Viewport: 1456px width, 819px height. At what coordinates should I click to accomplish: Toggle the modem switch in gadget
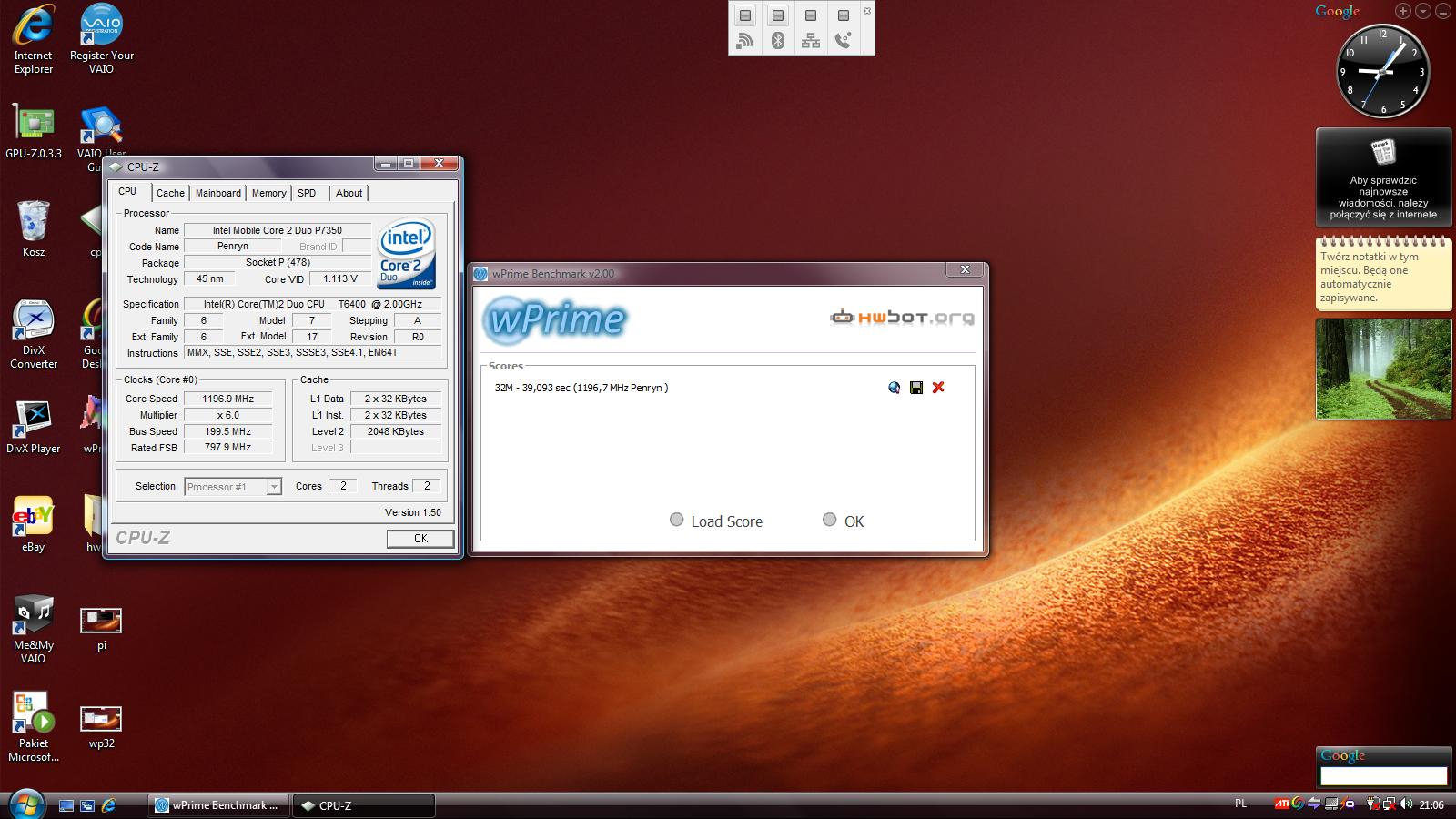tap(844, 15)
